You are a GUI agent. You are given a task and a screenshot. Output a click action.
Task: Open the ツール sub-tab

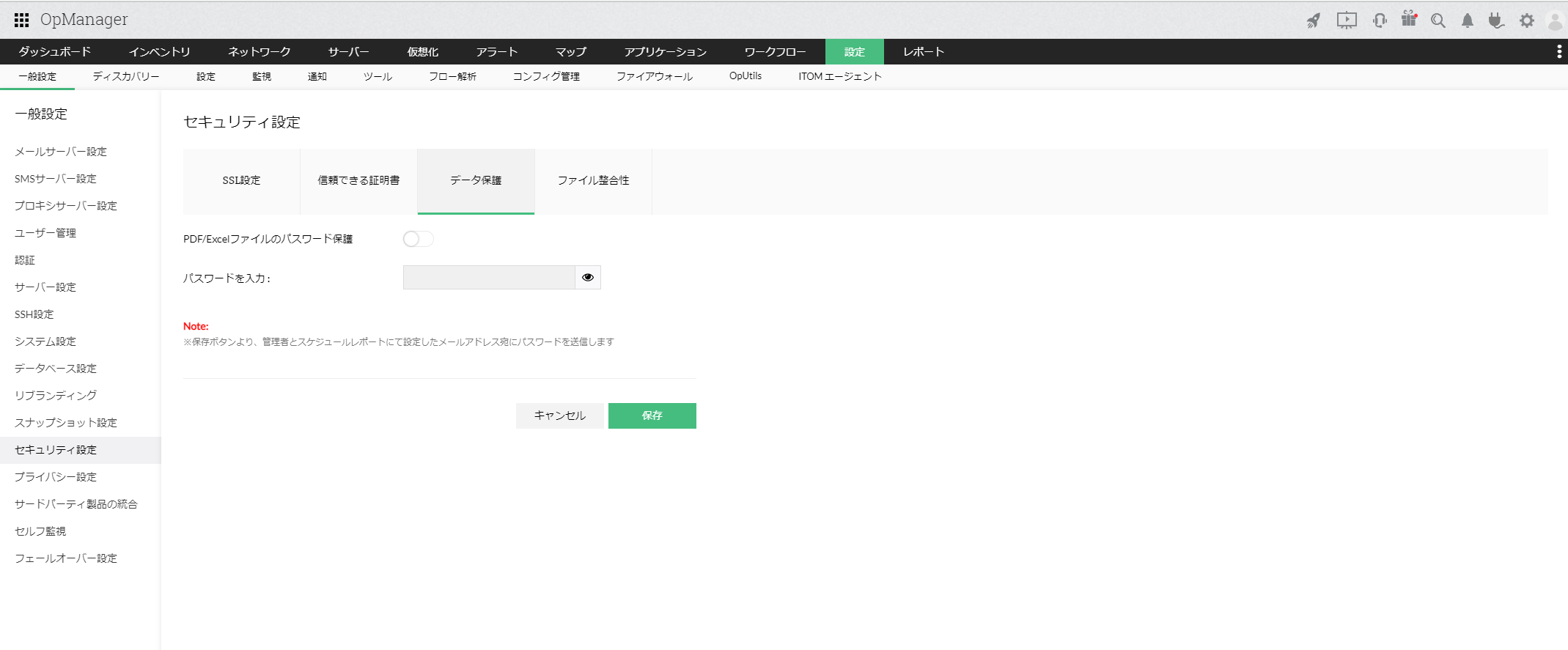click(x=378, y=76)
